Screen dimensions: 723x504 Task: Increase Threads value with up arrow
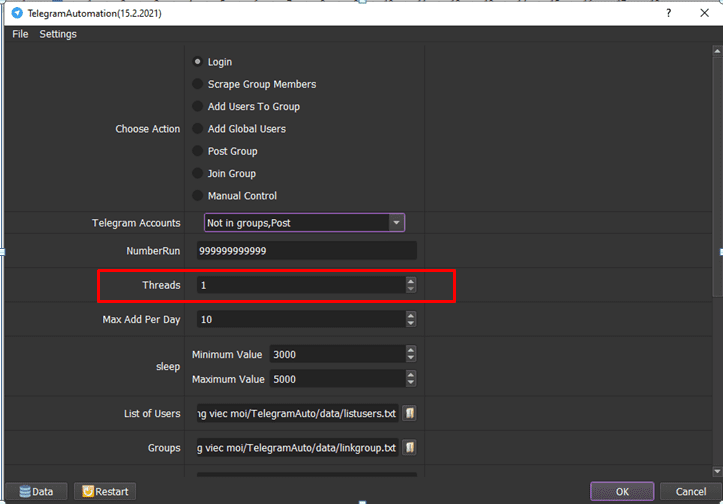point(411,281)
